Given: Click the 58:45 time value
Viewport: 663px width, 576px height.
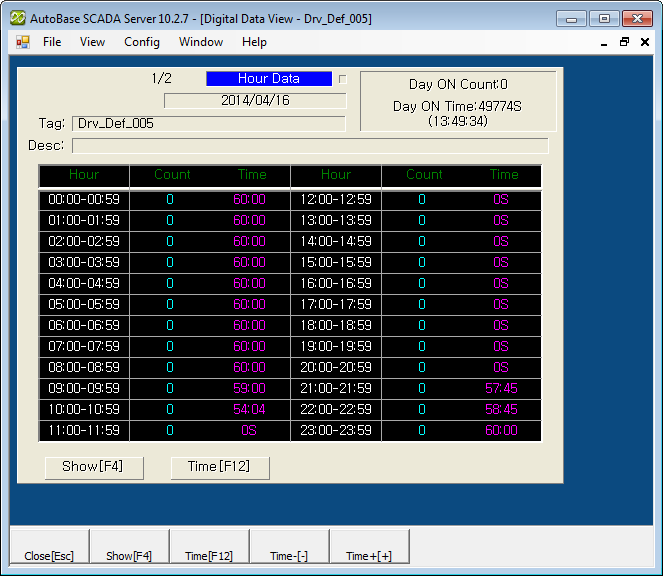Looking at the screenshot, I should pos(501,409).
